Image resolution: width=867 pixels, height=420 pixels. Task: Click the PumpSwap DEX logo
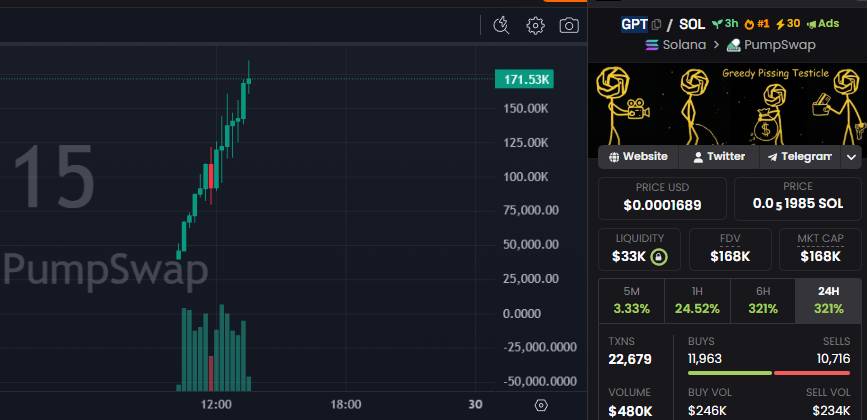pyautogui.click(x=734, y=45)
